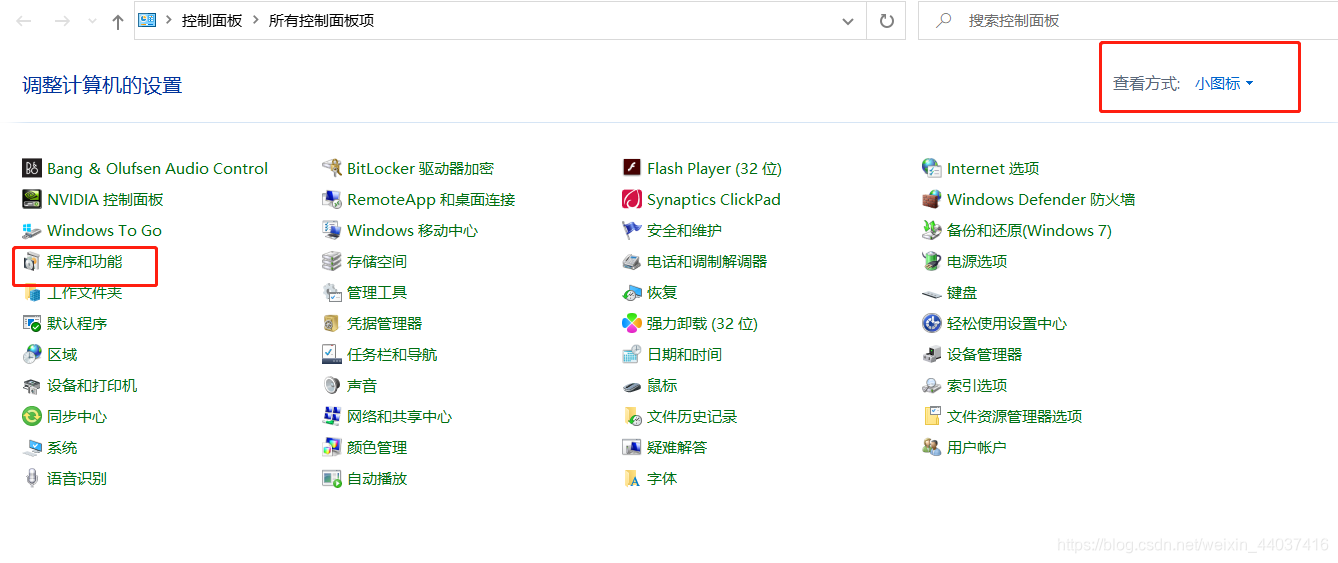Open the 电话和调制解调器 link
The image size is (1338, 563).
coord(707,261)
